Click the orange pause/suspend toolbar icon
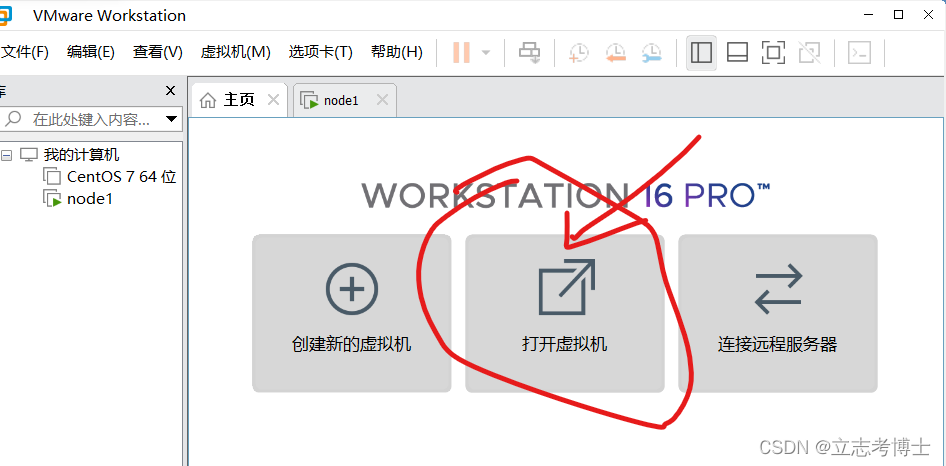 click(462, 53)
